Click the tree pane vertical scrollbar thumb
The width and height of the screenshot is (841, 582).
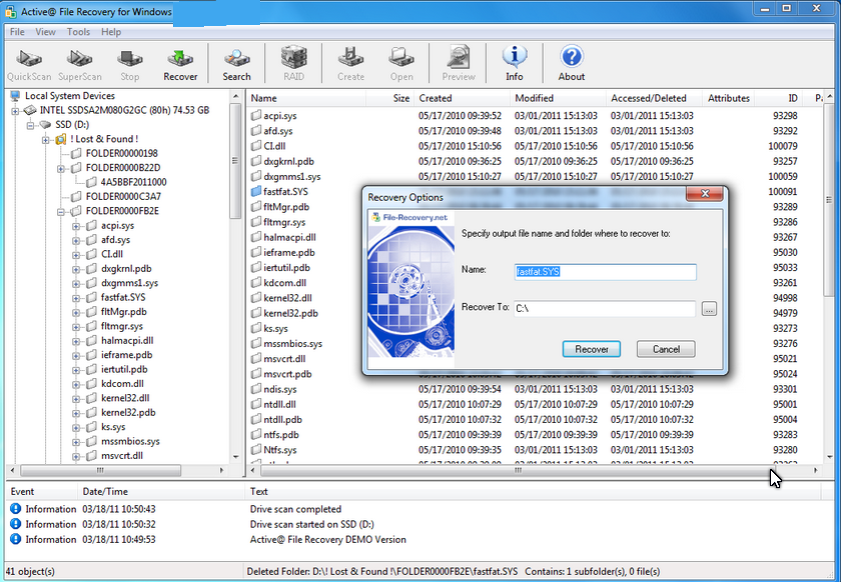tap(235, 161)
